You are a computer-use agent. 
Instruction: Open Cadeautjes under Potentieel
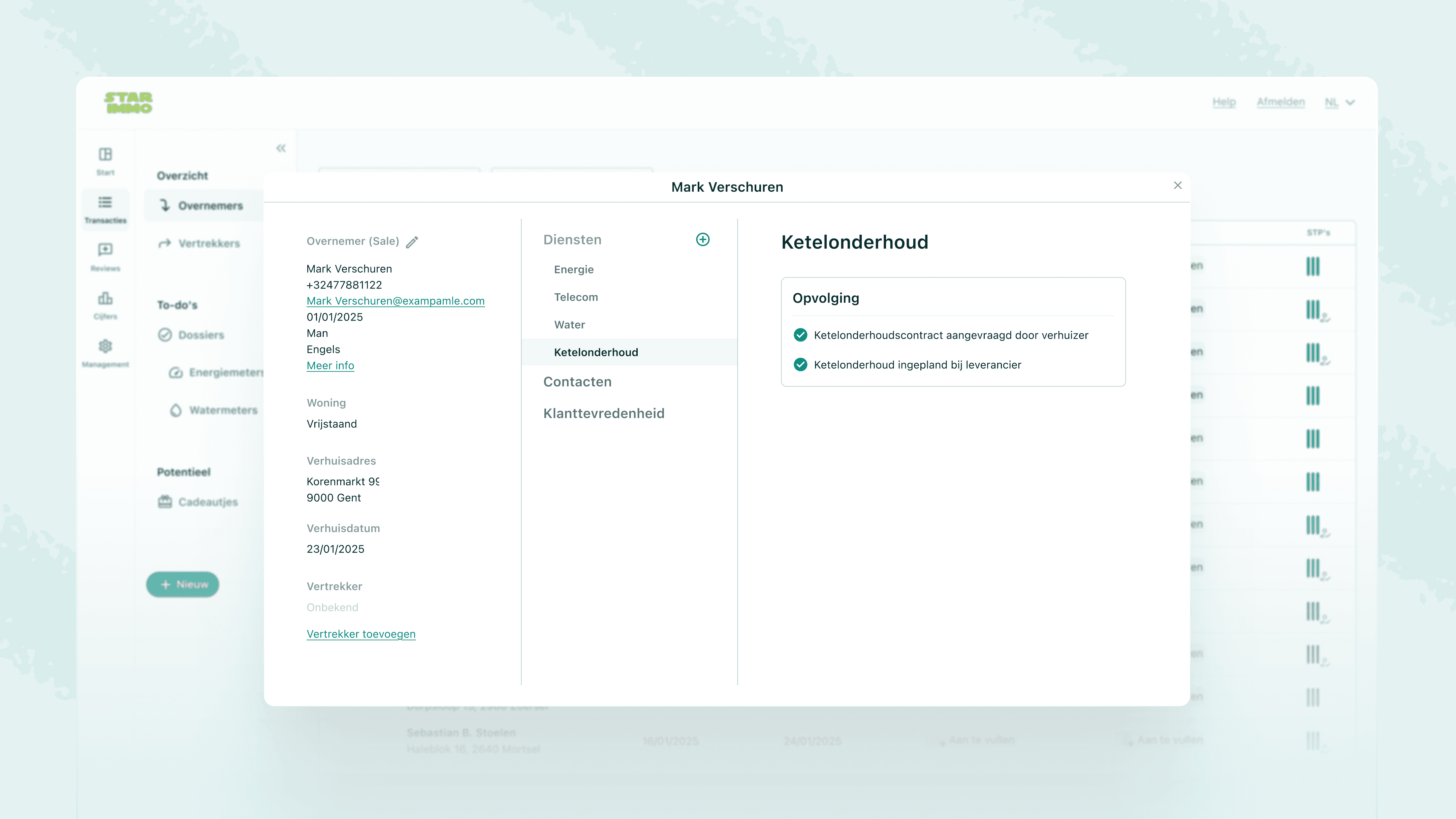click(x=198, y=502)
